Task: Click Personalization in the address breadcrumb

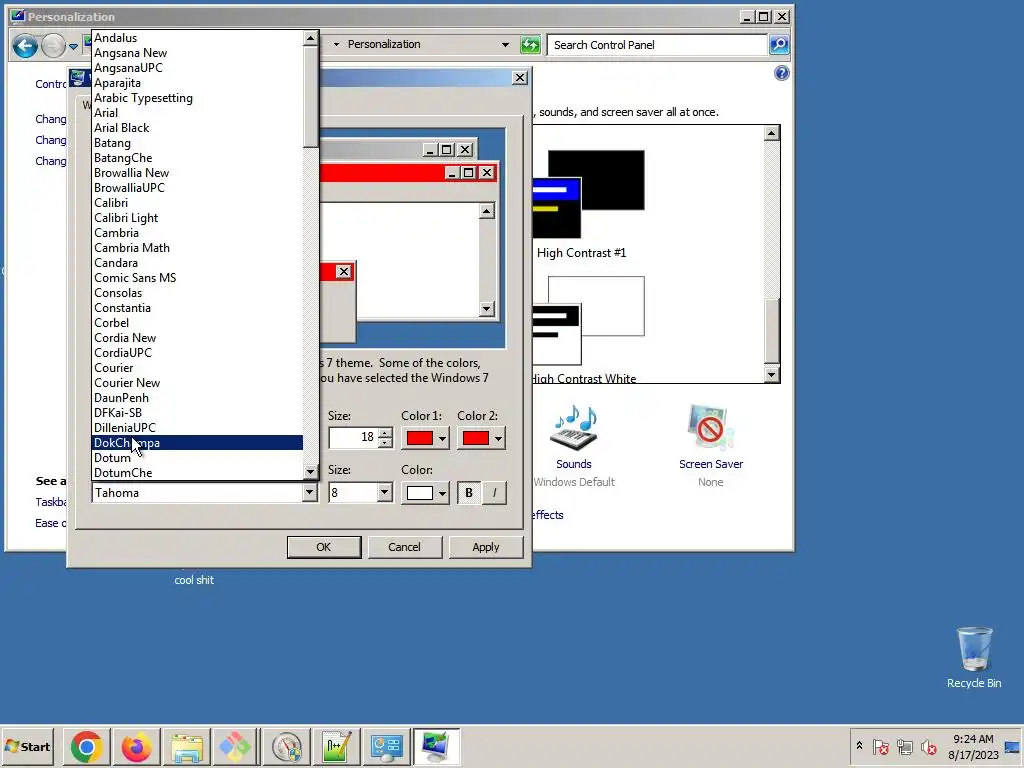Action: [384, 44]
